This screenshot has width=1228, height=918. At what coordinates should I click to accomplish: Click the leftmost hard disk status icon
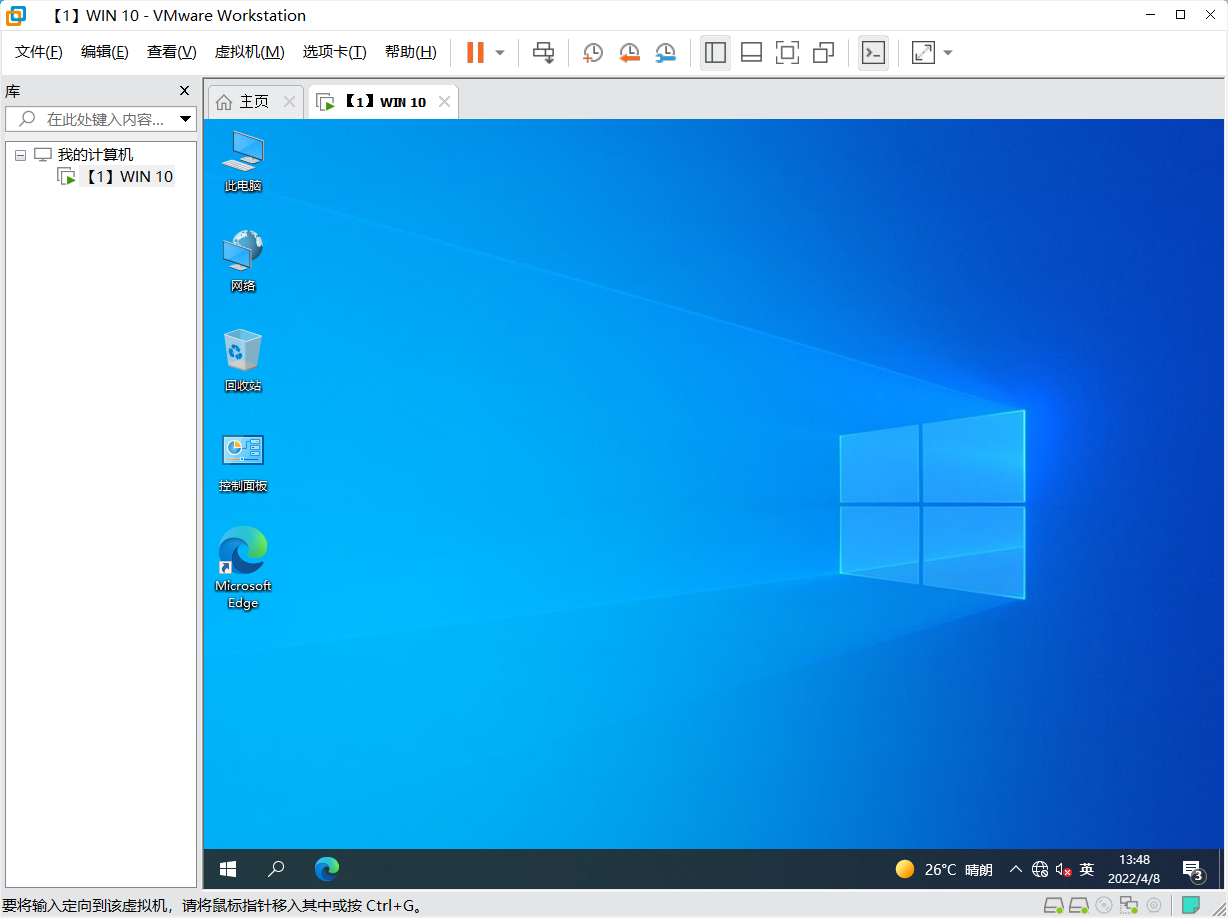(x=1053, y=906)
